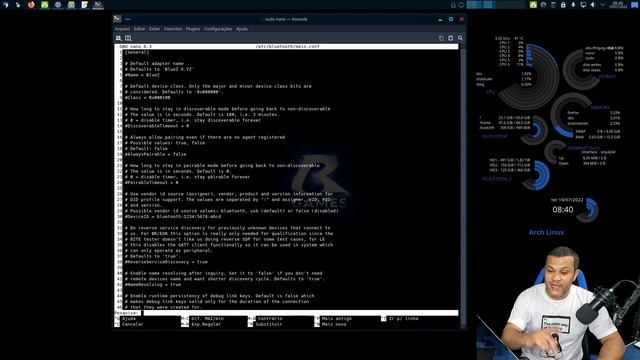Click the #DiscoverableTimeout = 0 line
640x360 pixels.
[x=157, y=126]
